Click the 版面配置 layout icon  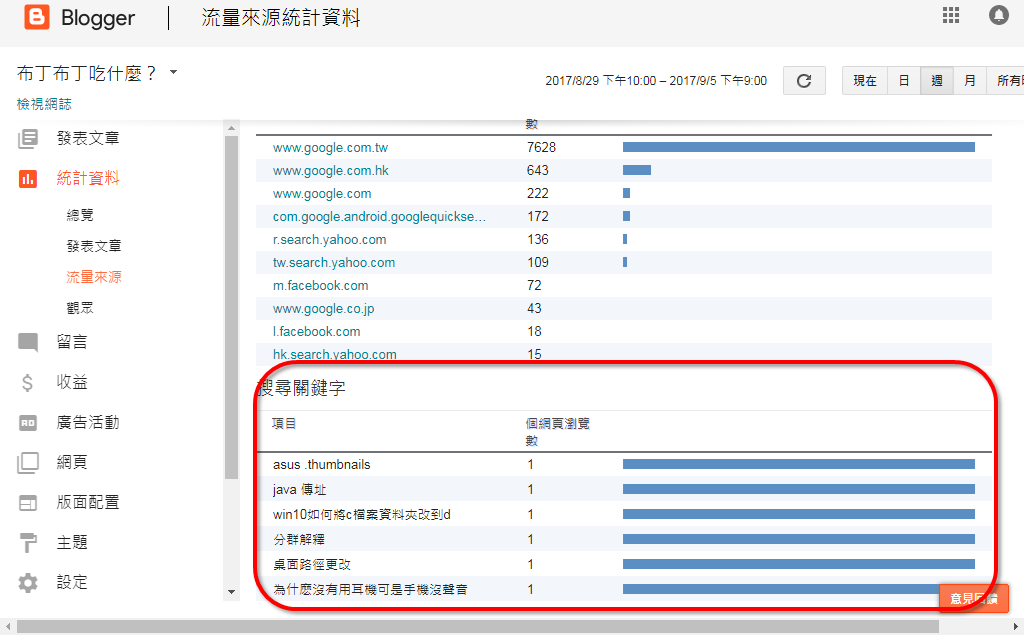click(27, 502)
